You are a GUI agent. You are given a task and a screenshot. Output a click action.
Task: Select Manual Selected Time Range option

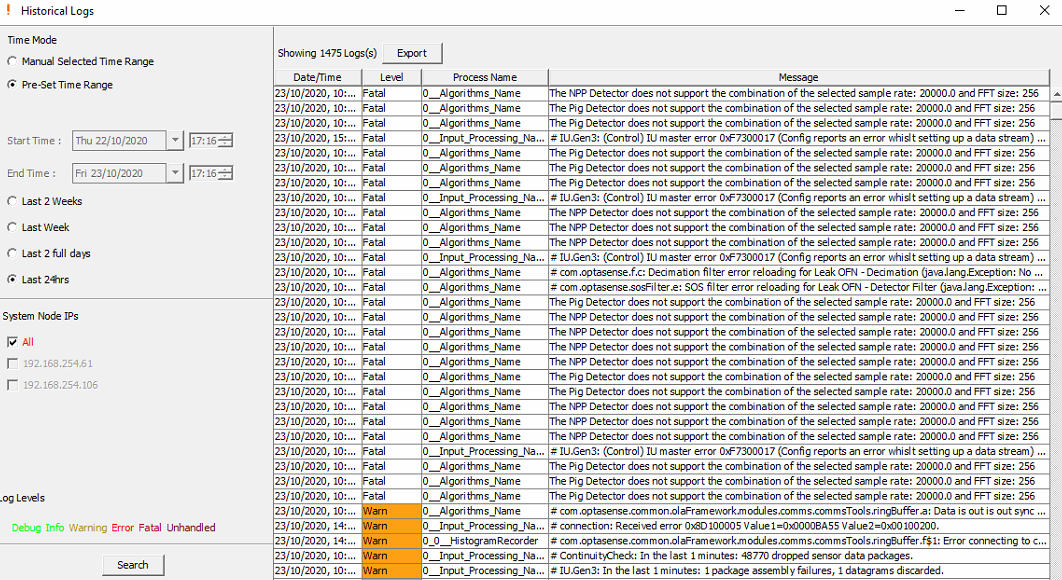[x=12, y=62]
